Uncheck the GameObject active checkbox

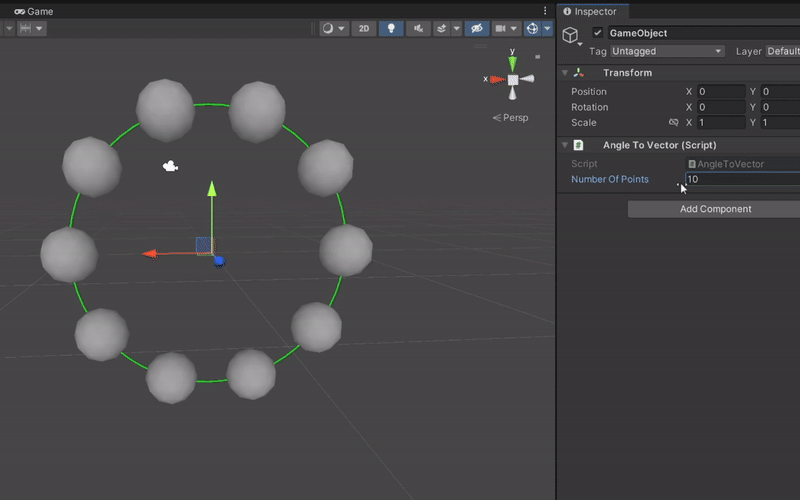click(x=598, y=33)
